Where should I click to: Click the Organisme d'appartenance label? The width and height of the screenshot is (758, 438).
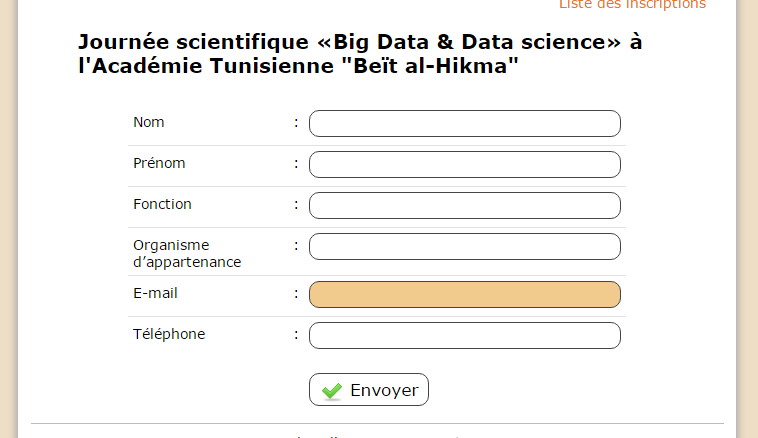tap(187, 253)
